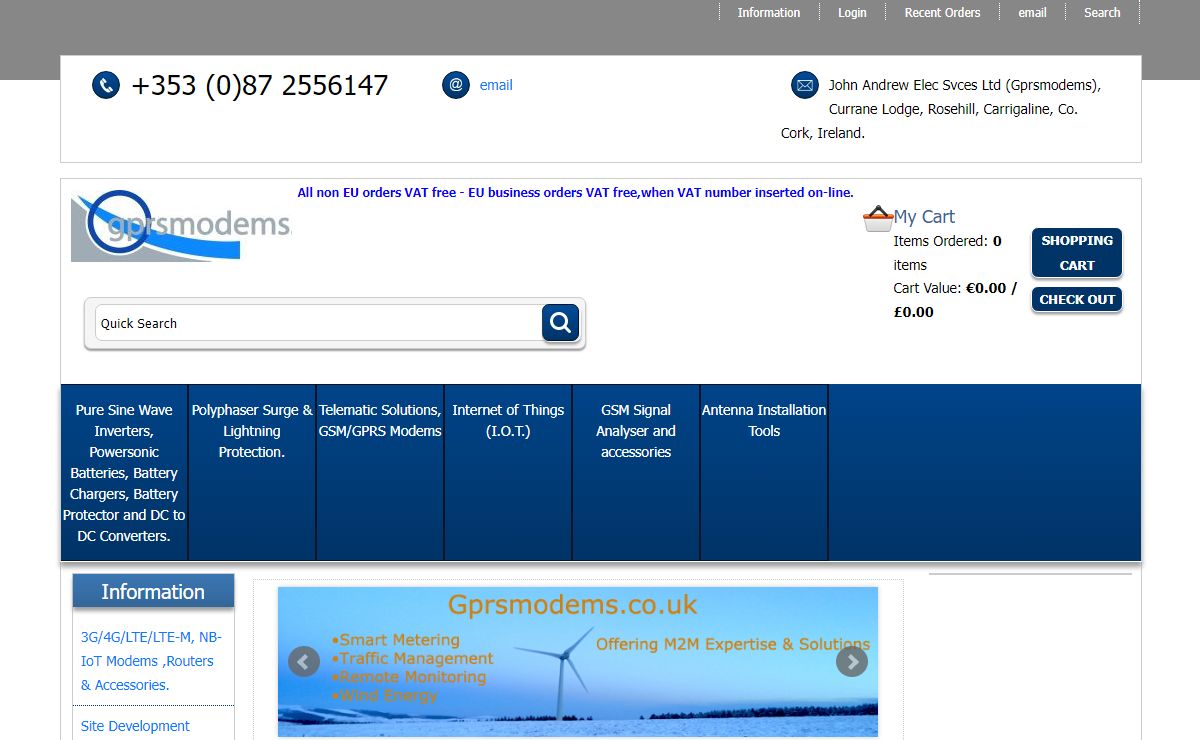This screenshot has height=740, width=1200.
Task: Open the Site Development sidebar link
Action: [135, 726]
